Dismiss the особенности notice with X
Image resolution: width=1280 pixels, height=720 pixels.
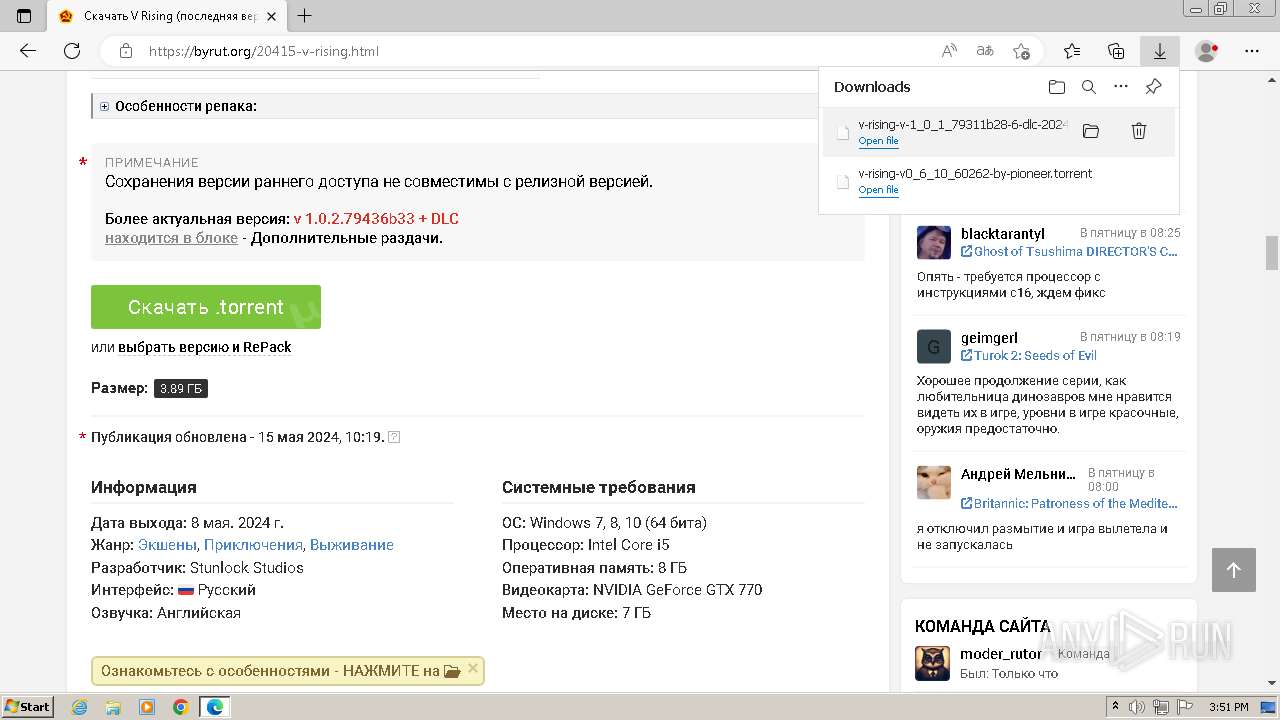click(473, 668)
